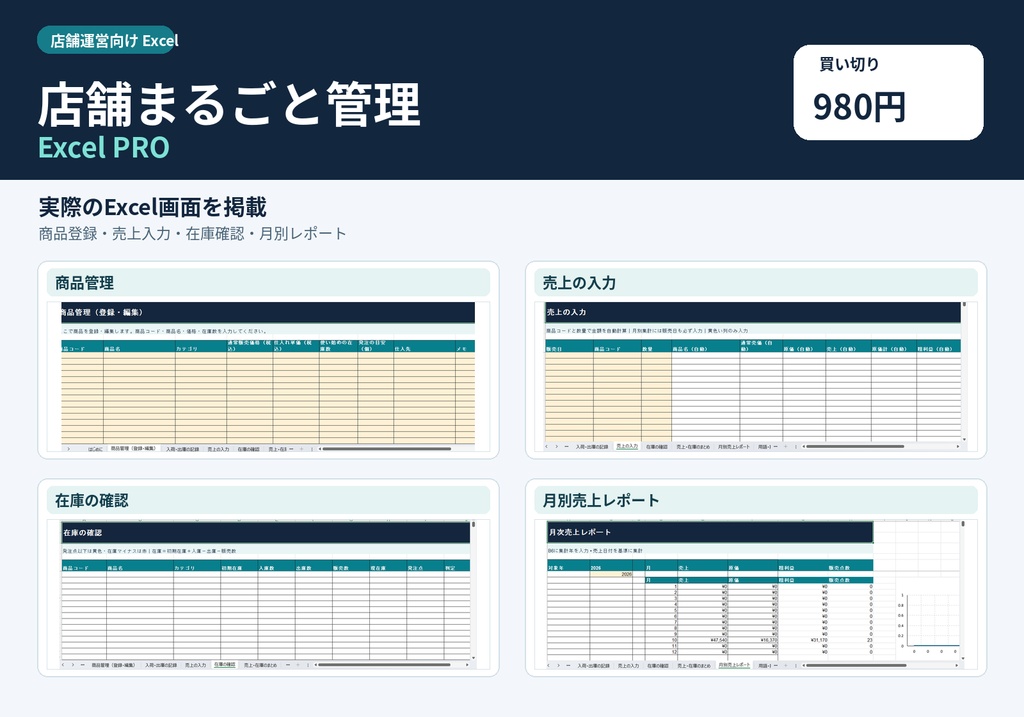This screenshot has width=1024, height=717.
Task: Click the 店舗まるごと管理 title
Action: 229,104
